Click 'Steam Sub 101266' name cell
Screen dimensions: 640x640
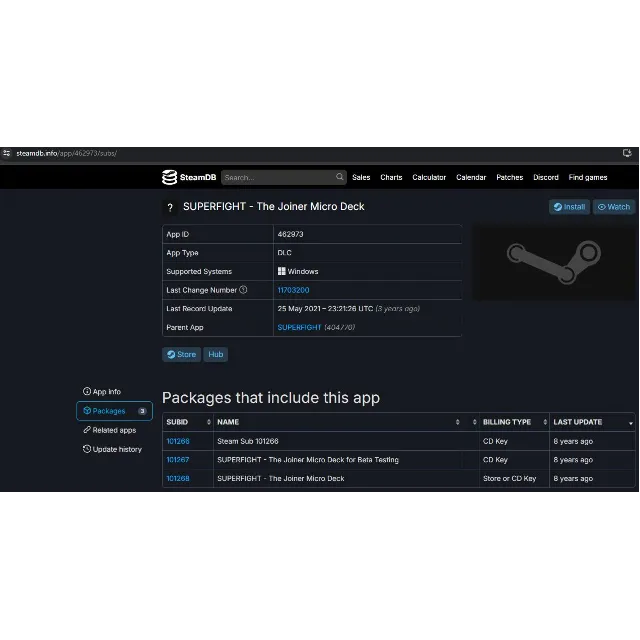coord(248,441)
